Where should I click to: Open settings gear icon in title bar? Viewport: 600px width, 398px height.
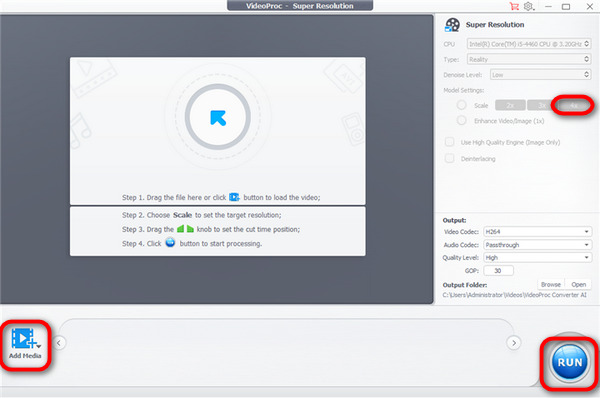coord(528,6)
